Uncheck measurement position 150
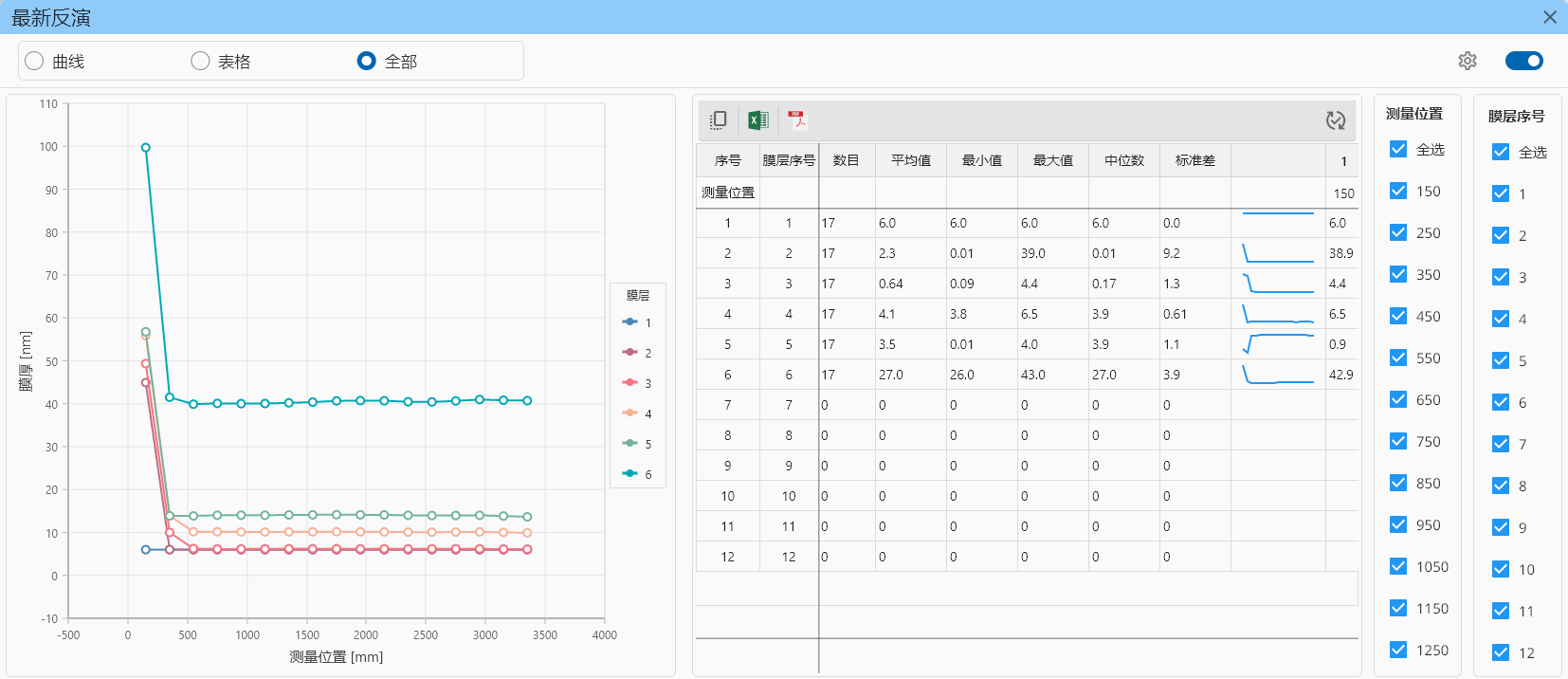1568x679 pixels. (x=1398, y=191)
